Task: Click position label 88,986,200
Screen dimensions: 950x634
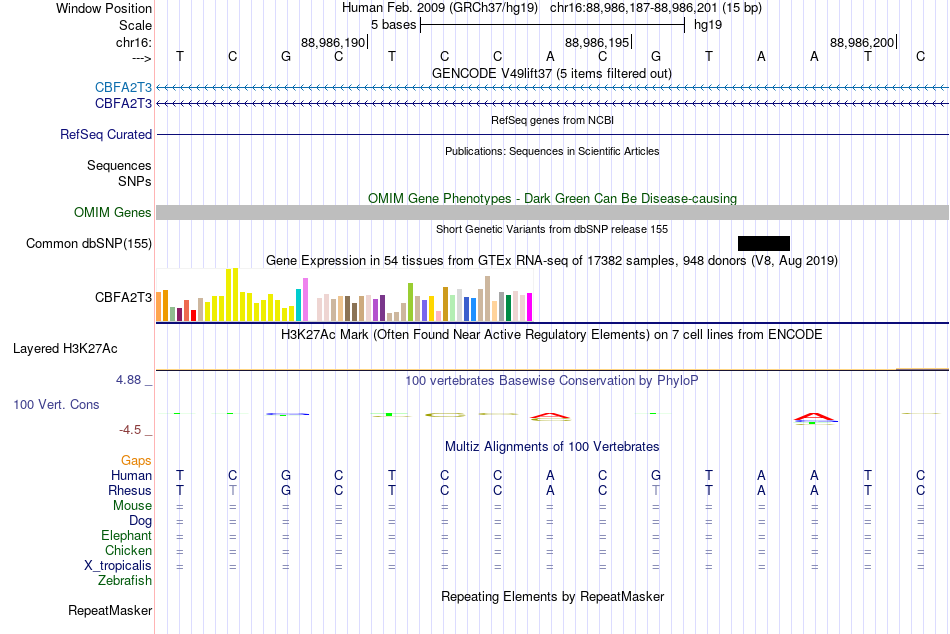Action: (862, 42)
